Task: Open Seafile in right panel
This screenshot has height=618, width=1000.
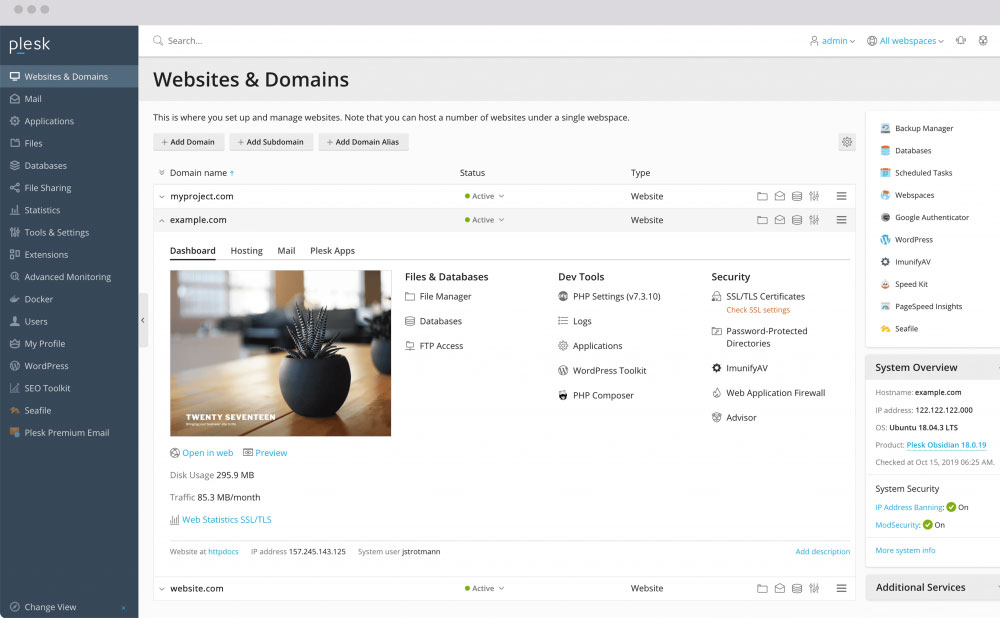Action: click(899, 329)
